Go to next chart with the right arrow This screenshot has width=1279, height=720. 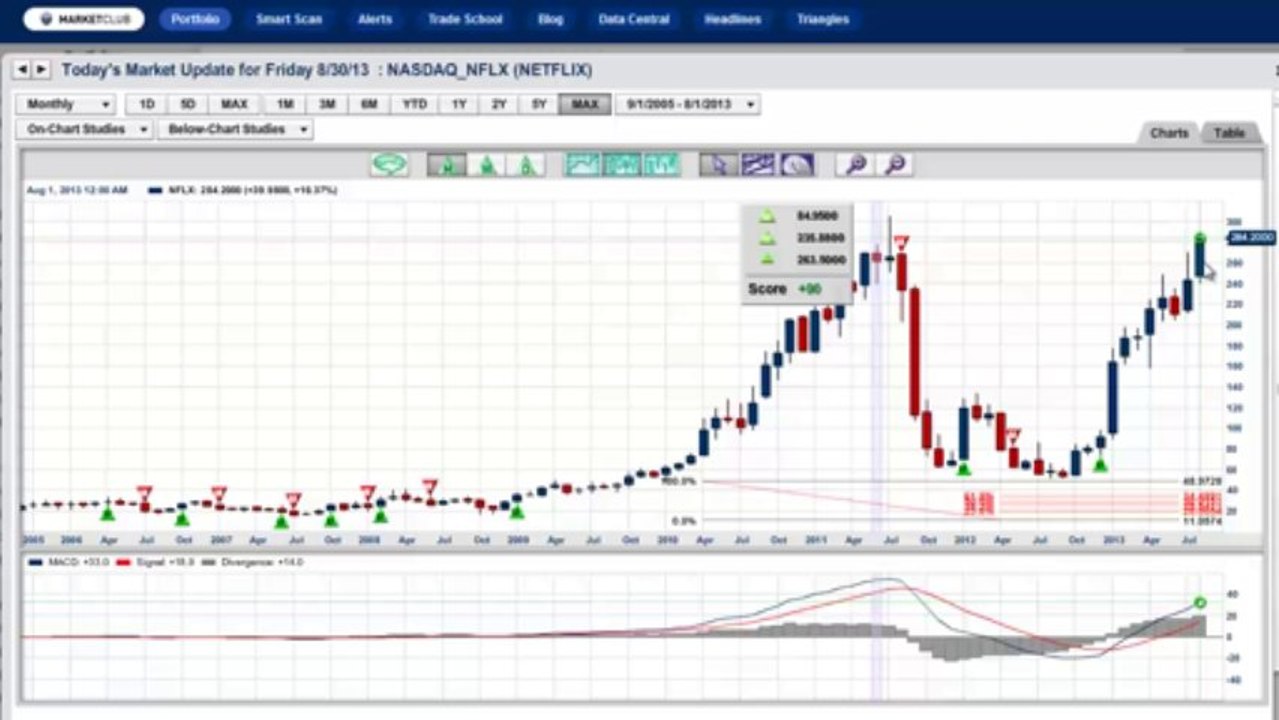(41, 69)
